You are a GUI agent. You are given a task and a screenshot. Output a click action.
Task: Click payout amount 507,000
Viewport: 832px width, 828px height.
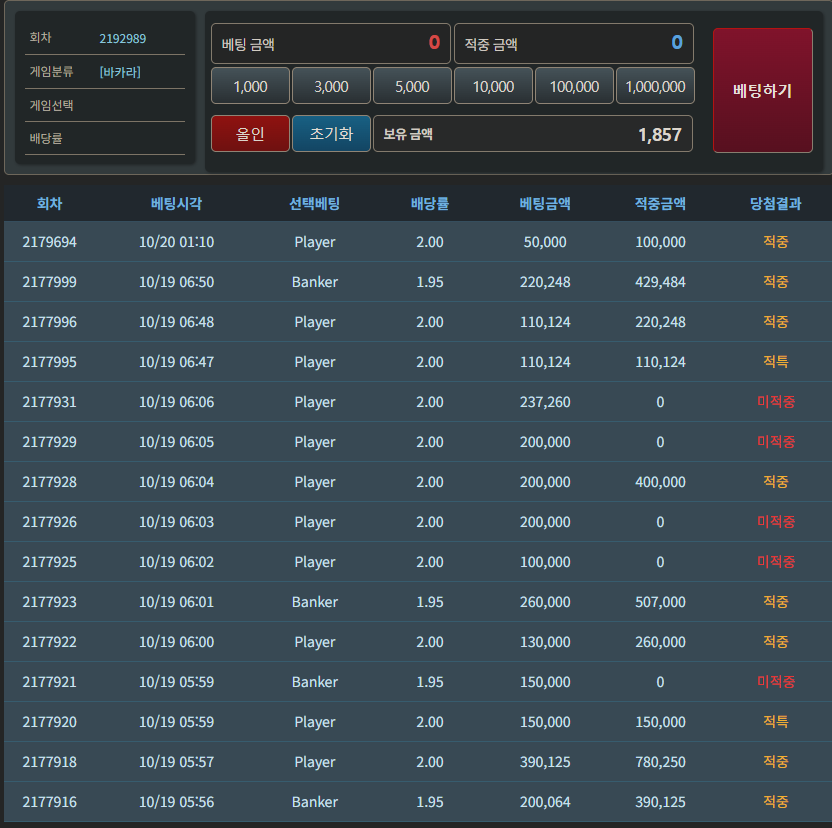(660, 602)
